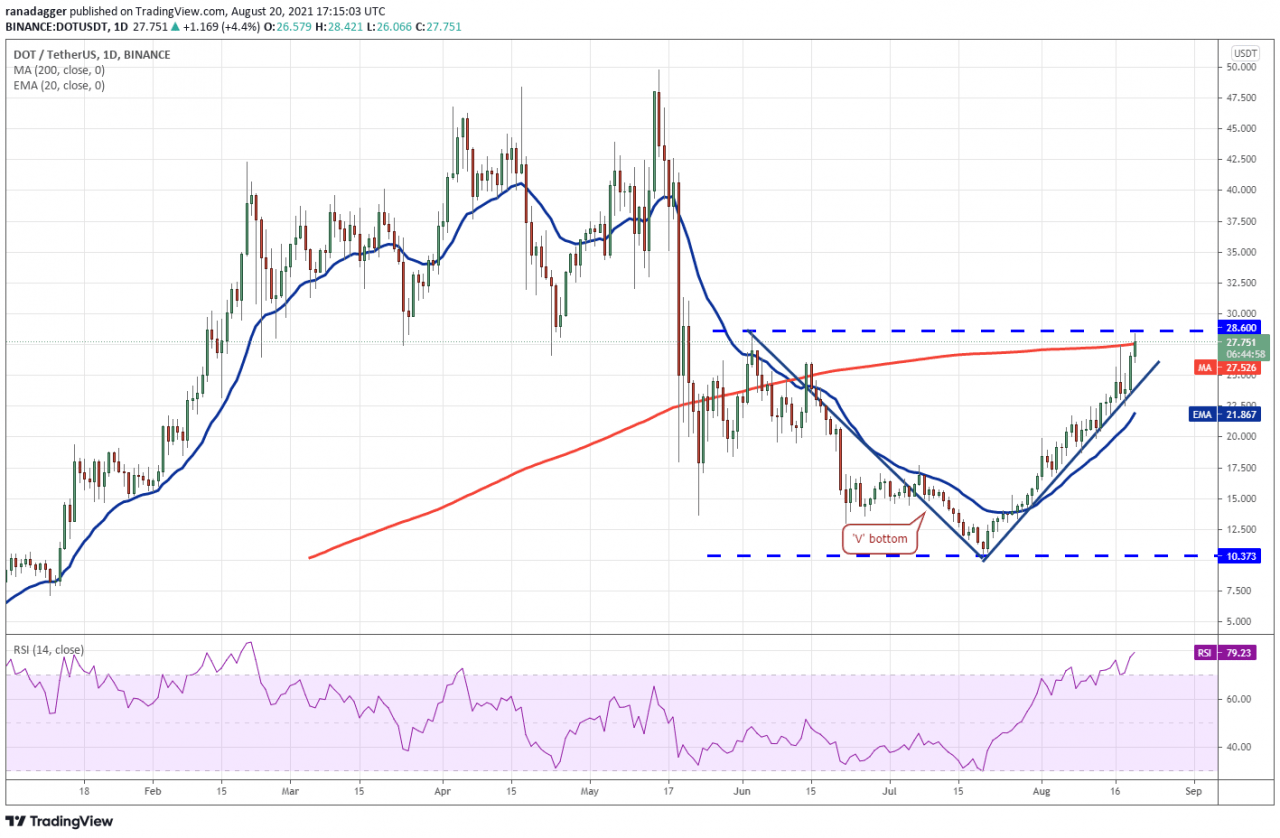1280x838 pixels.
Task: Click the 28.600 resistance level label
Action: pyautogui.click(x=1244, y=327)
